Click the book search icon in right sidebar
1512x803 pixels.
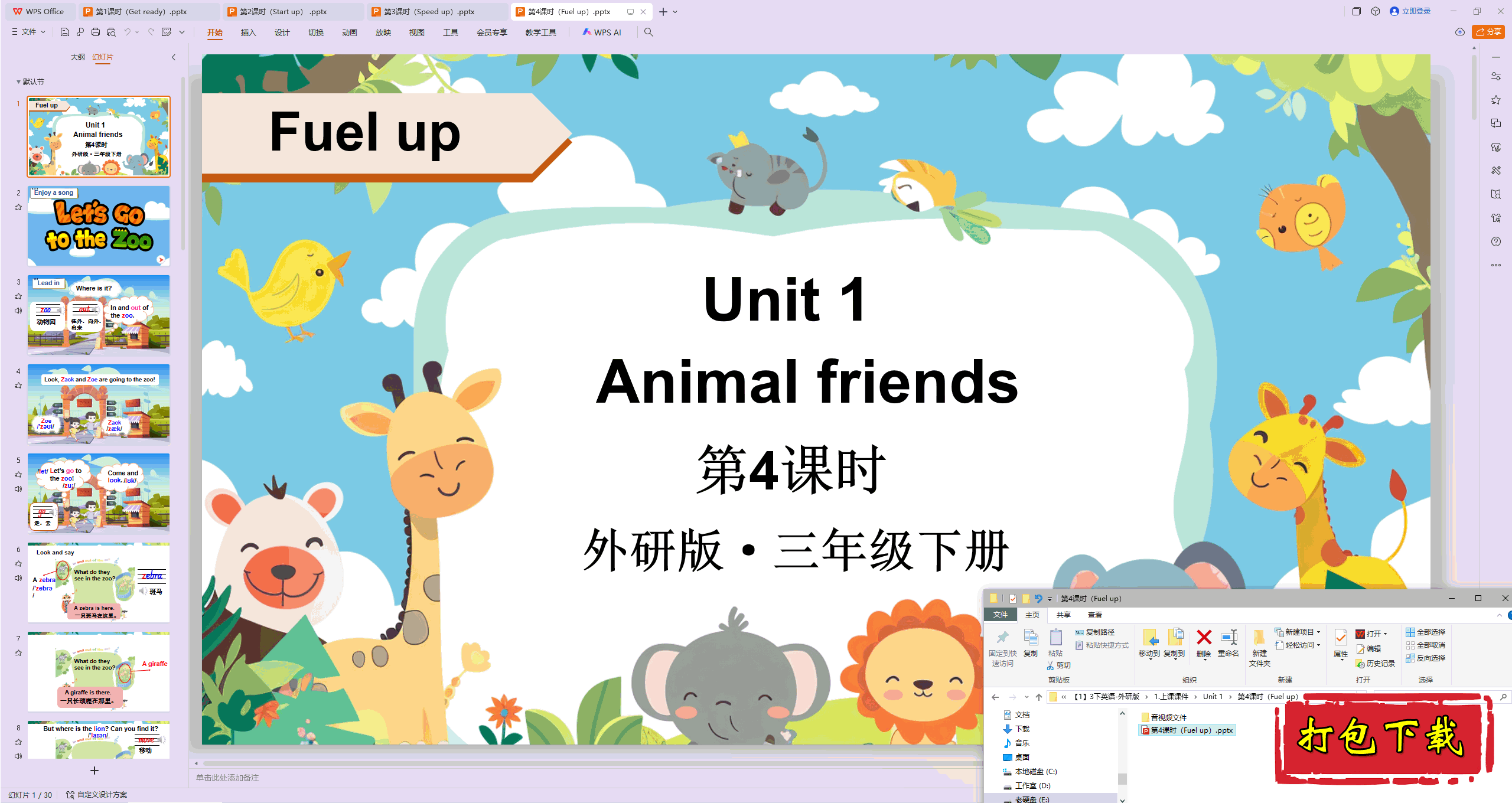pos(1496,194)
